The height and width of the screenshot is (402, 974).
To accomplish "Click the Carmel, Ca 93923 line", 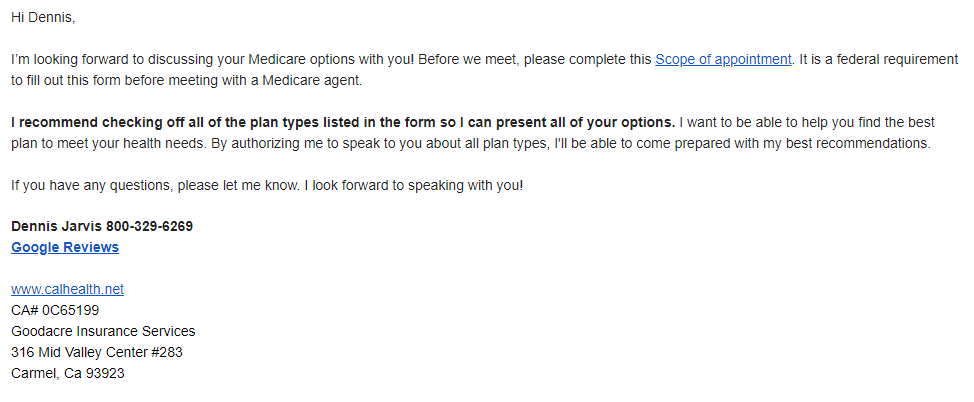I will (68, 373).
